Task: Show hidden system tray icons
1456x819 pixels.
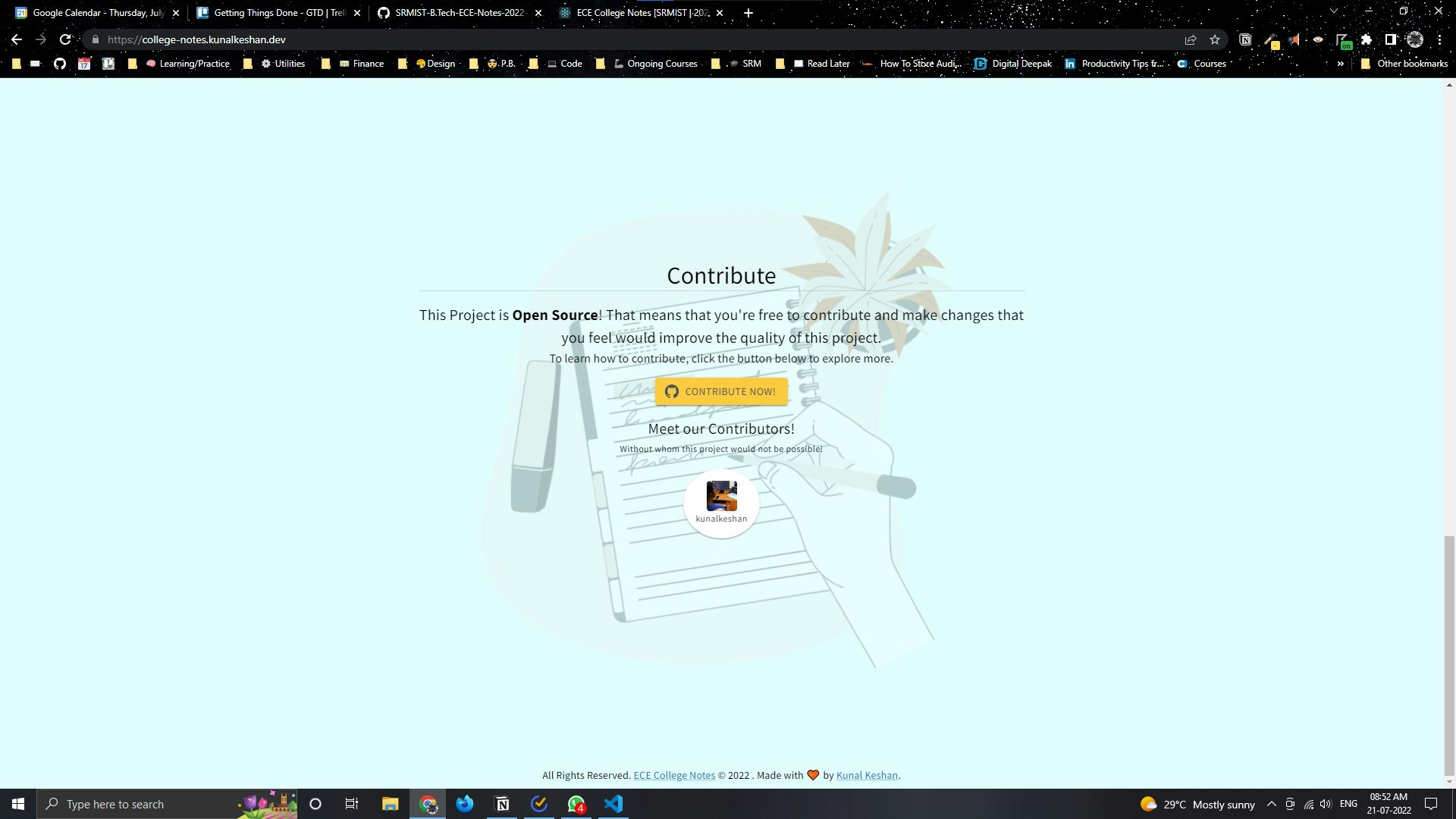Action: (1272, 804)
